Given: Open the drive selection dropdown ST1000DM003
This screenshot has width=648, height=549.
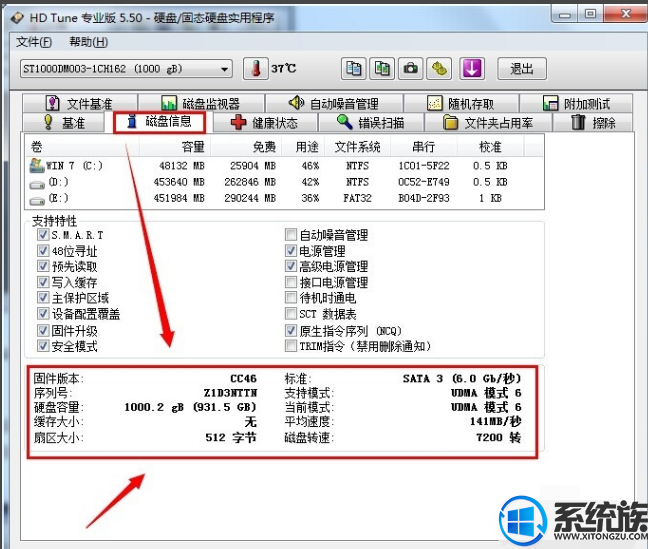Looking at the screenshot, I should pyautogui.click(x=126, y=69).
